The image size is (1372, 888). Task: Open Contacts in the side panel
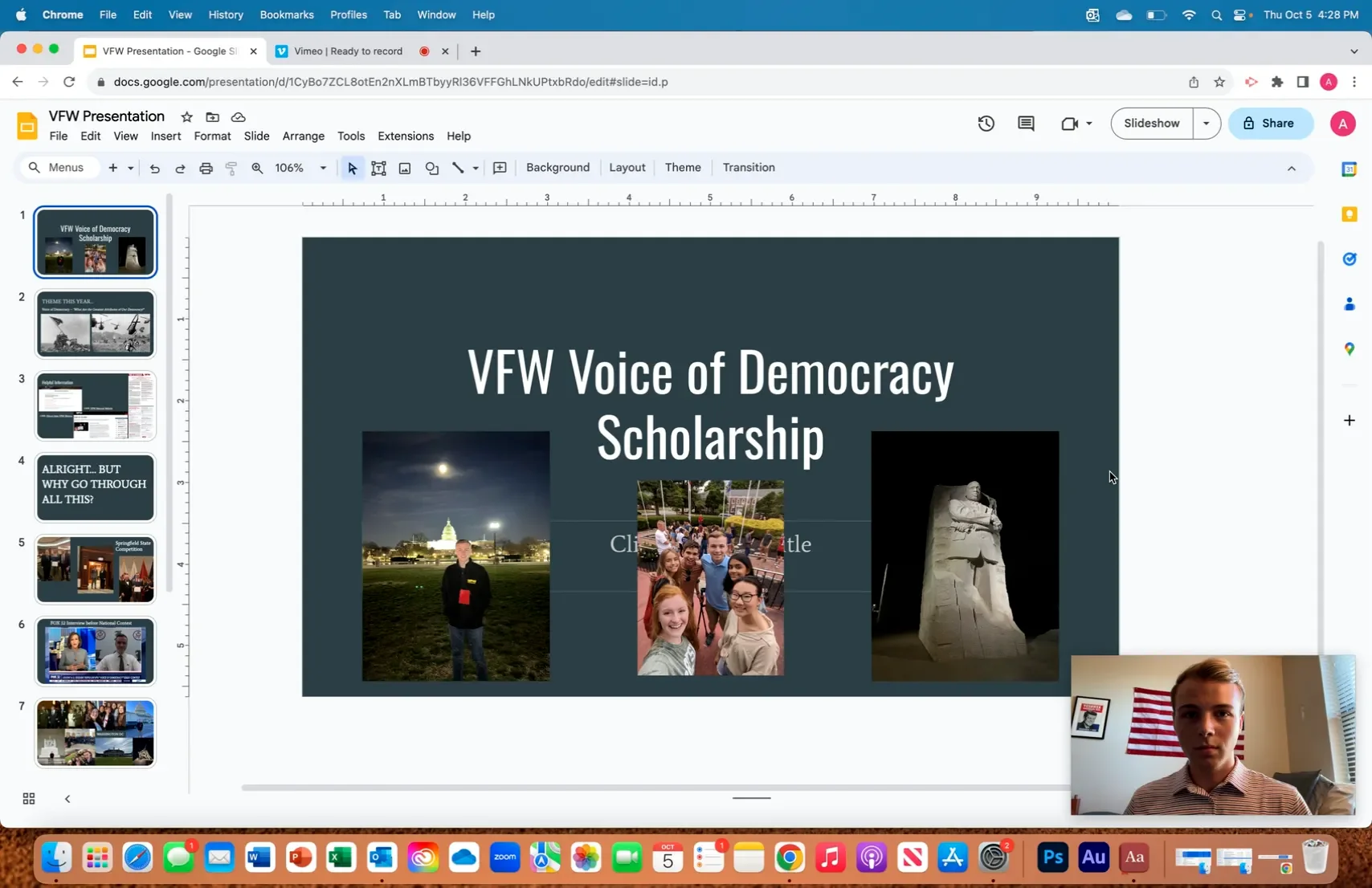click(1349, 303)
